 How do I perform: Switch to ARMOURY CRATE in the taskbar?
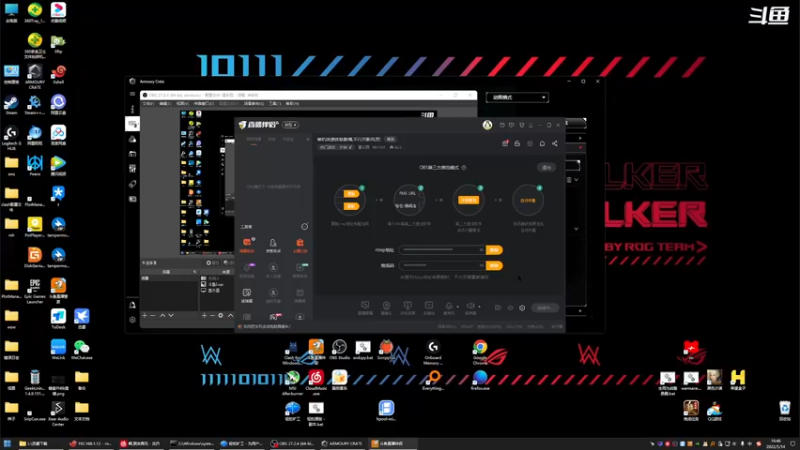(x=343, y=443)
